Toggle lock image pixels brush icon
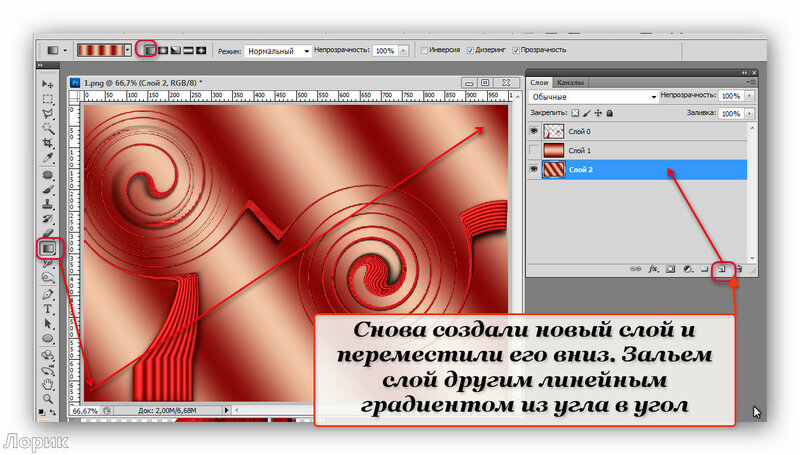Image resolution: width=800 pixels, height=455 pixels. point(587,113)
